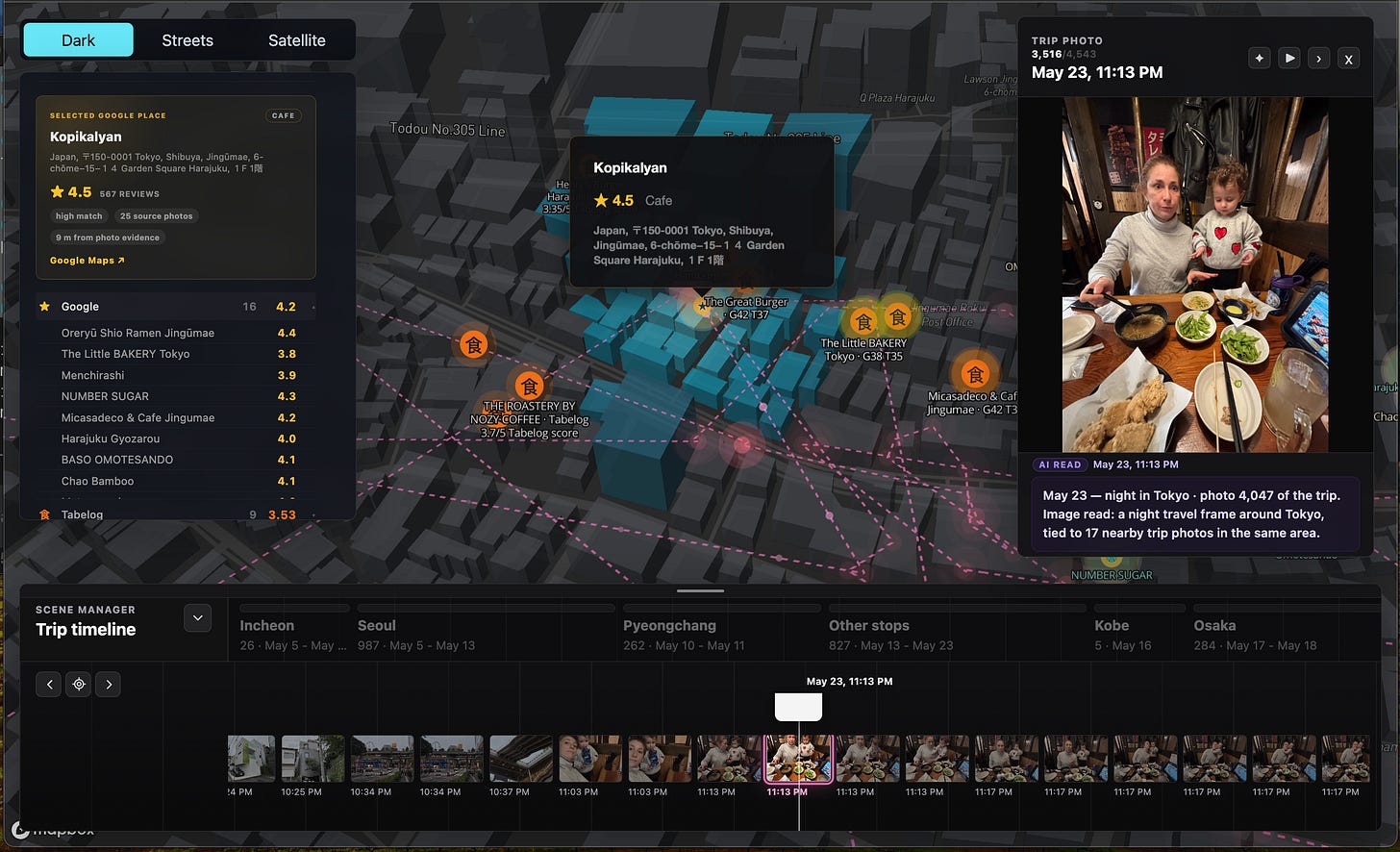The height and width of the screenshot is (852, 1400).
Task: Click the Google section header row
Action: [x=176, y=307]
